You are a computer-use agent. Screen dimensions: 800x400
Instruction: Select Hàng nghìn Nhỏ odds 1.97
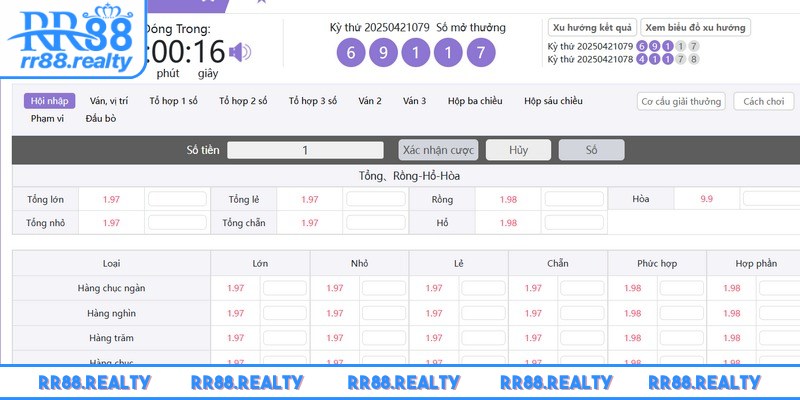point(335,313)
